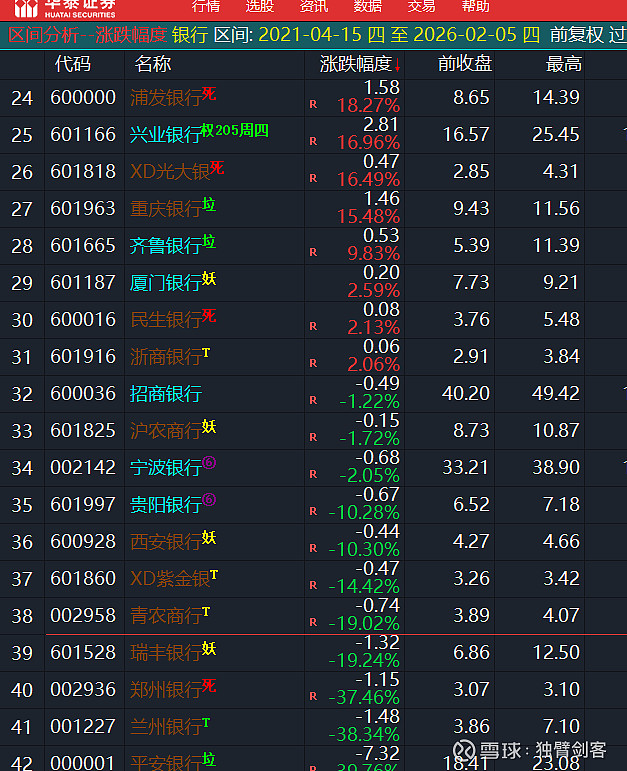627x771 pixels.
Task: Sort by 最高 column header
Action: pyautogui.click(x=564, y=64)
